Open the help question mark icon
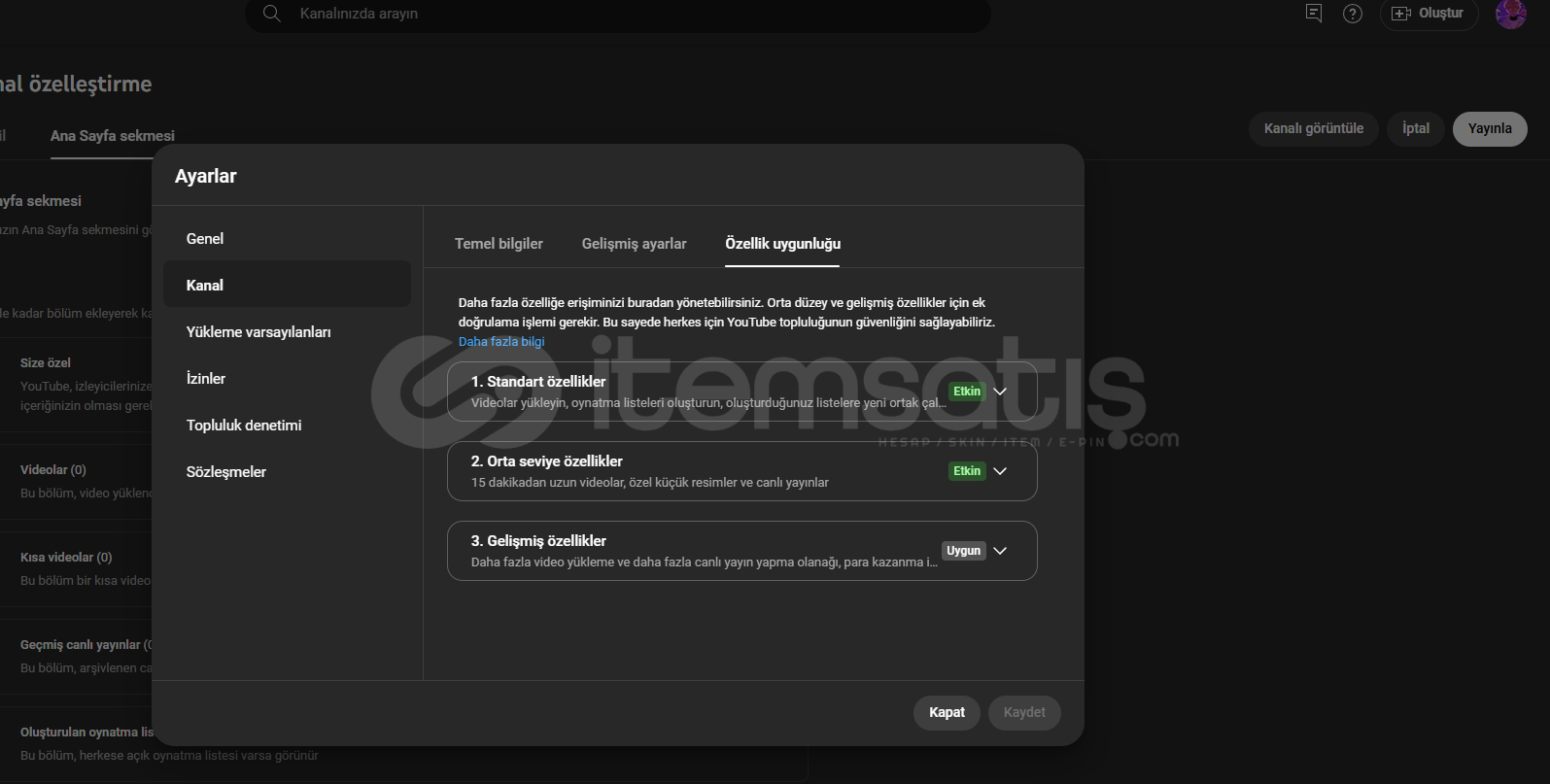Image resolution: width=1550 pixels, height=784 pixels. [1353, 14]
